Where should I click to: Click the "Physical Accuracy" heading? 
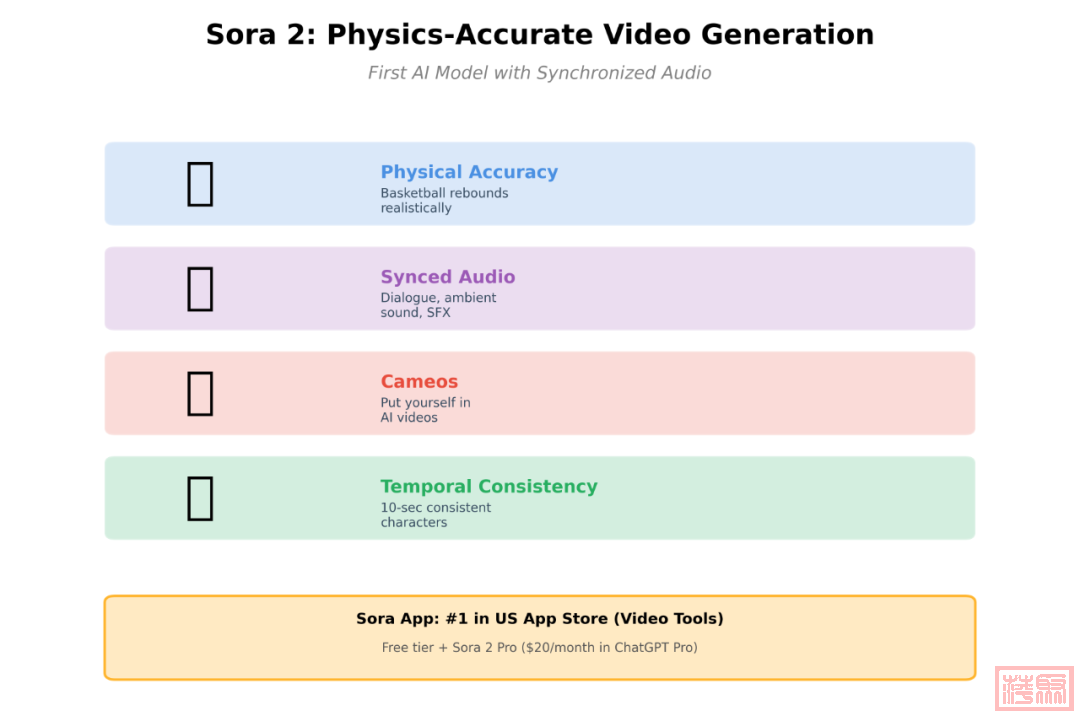(x=469, y=172)
